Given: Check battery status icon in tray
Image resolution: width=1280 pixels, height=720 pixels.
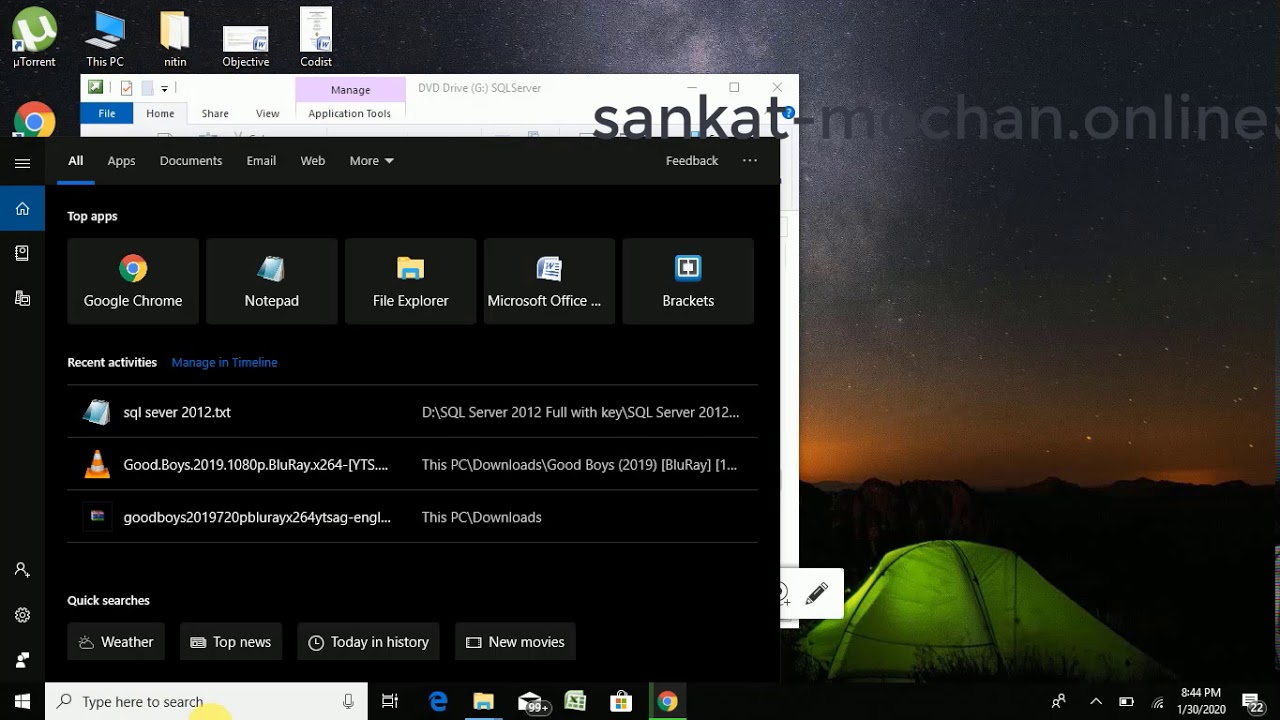Looking at the screenshot, I should click(x=1126, y=702).
